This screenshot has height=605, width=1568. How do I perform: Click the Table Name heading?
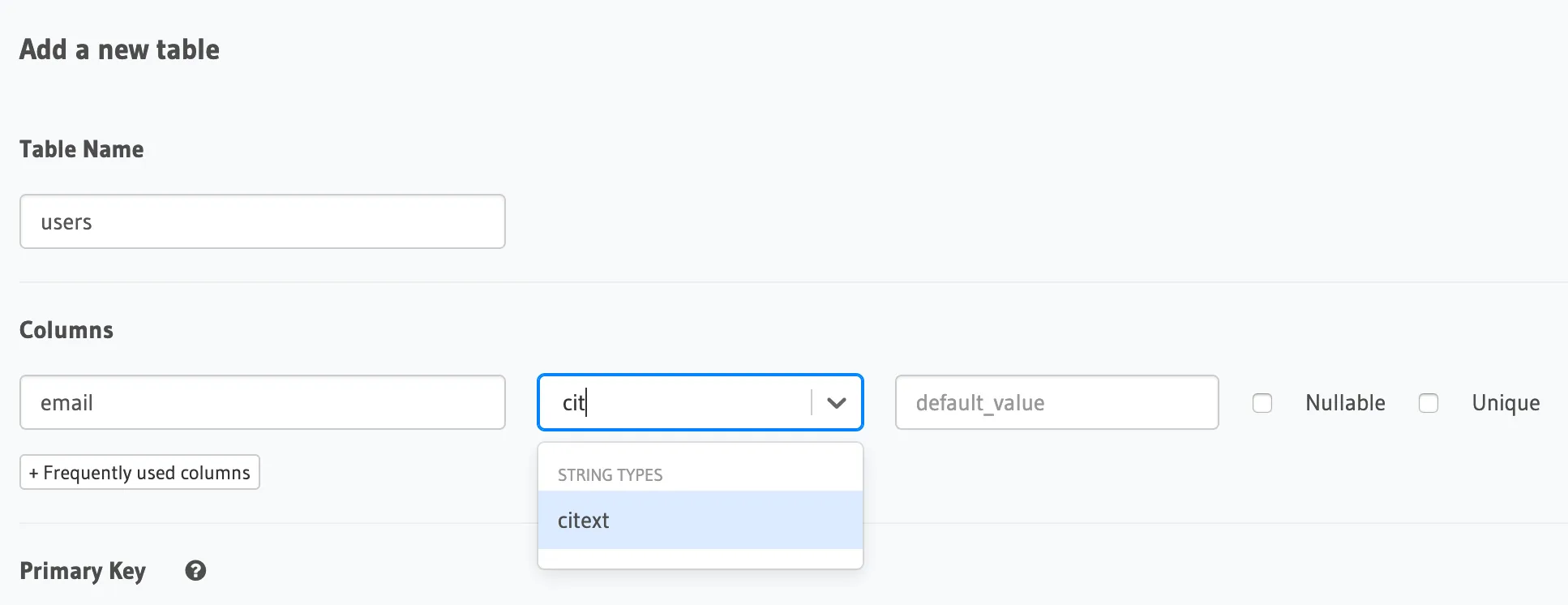82,149
